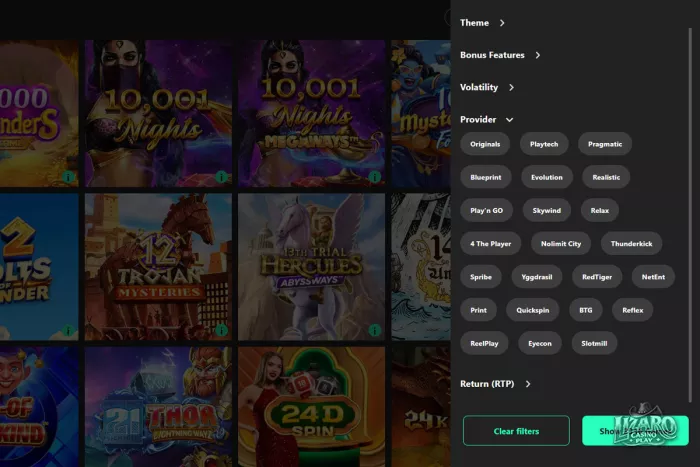
Task: Collapse the Provider filter section
Action: point(487,119)
